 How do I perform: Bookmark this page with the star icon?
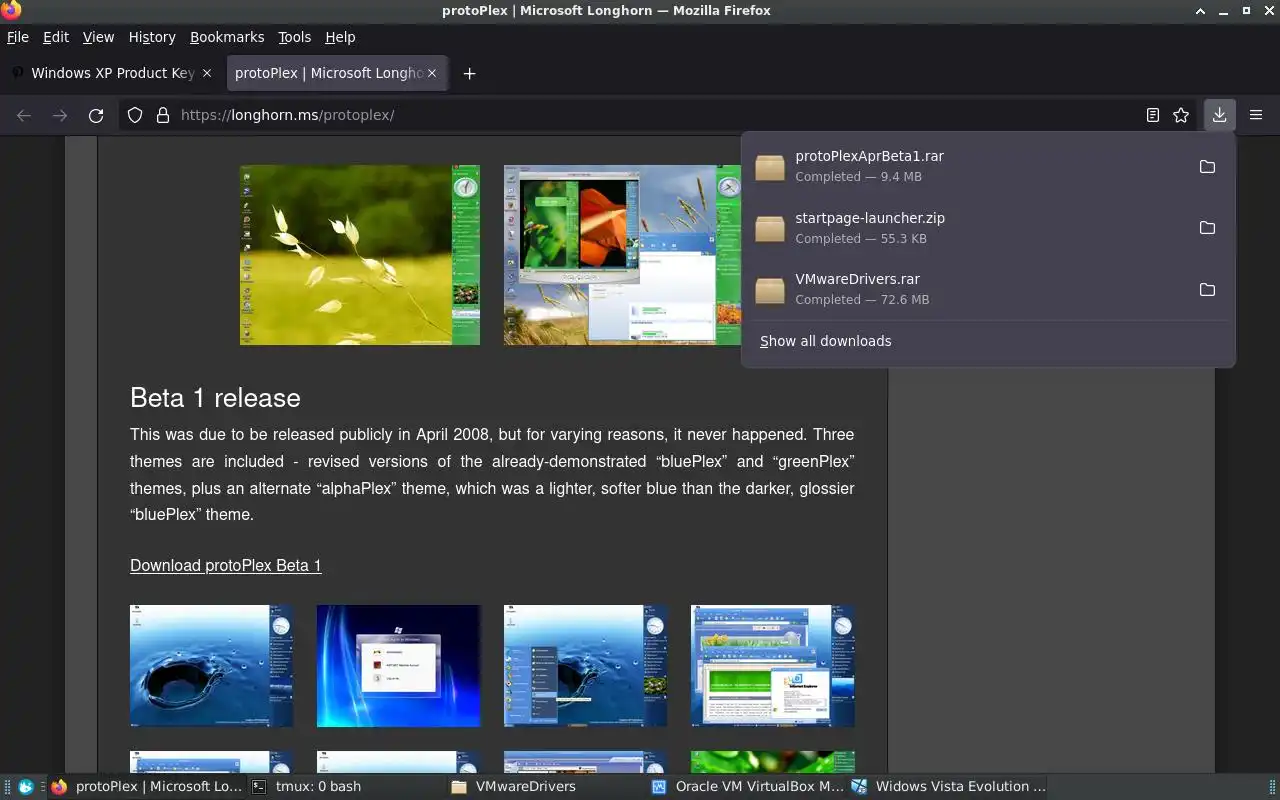(x=1181, y=115)
